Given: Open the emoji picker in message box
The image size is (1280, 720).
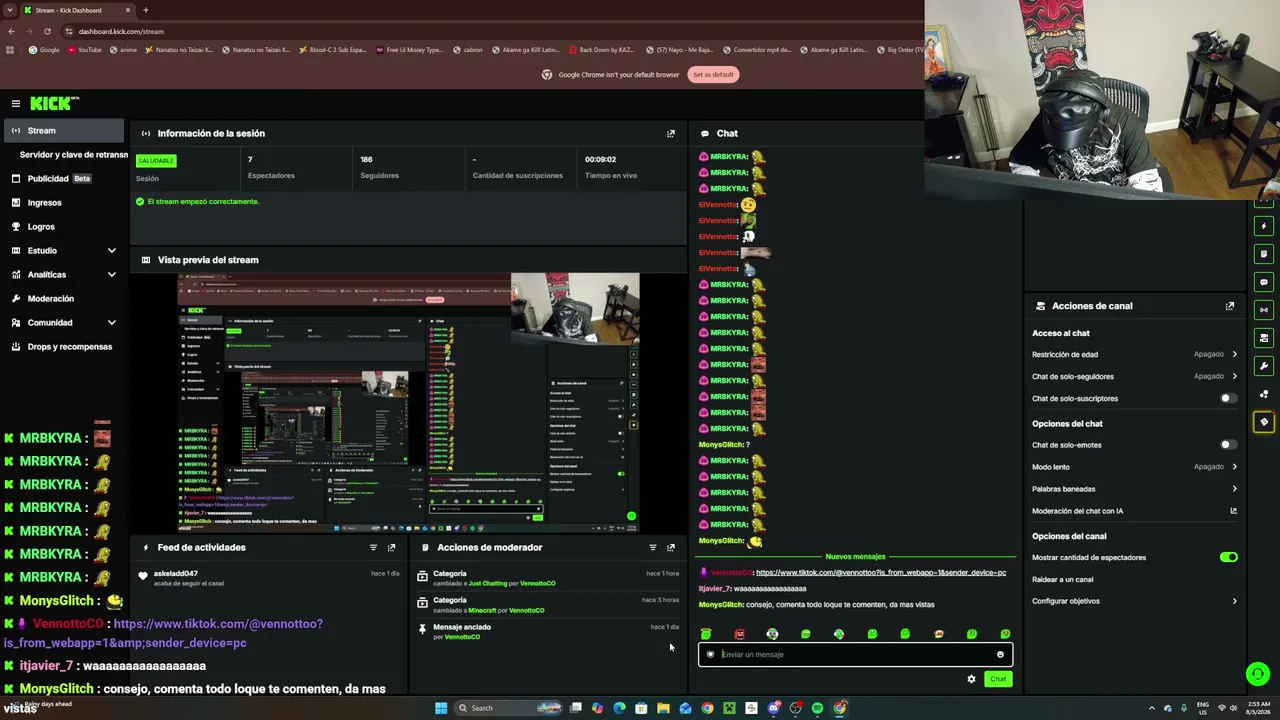Looking at the screenshot, I should [1000, 655].
